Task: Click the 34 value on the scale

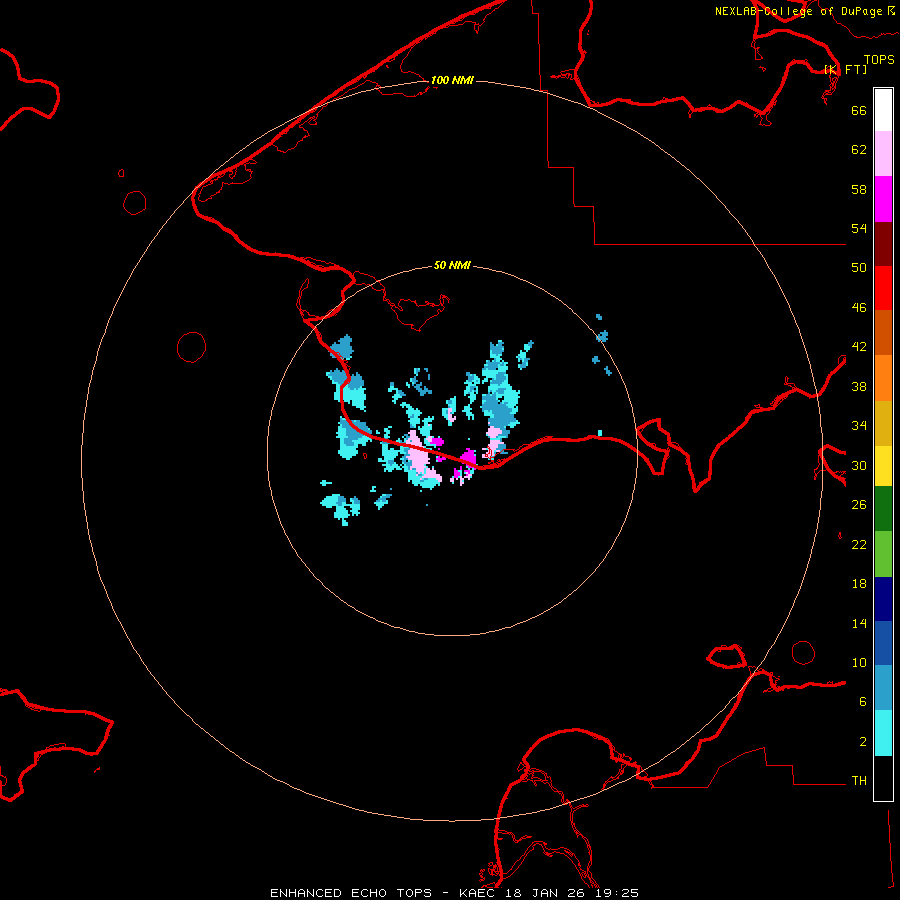Action: point(859,426)
